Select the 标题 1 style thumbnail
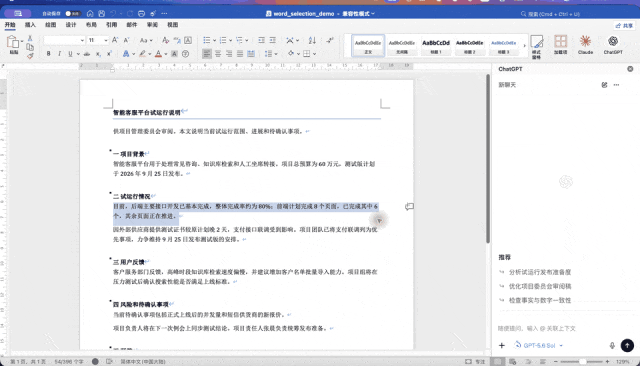 click(436, 46)
